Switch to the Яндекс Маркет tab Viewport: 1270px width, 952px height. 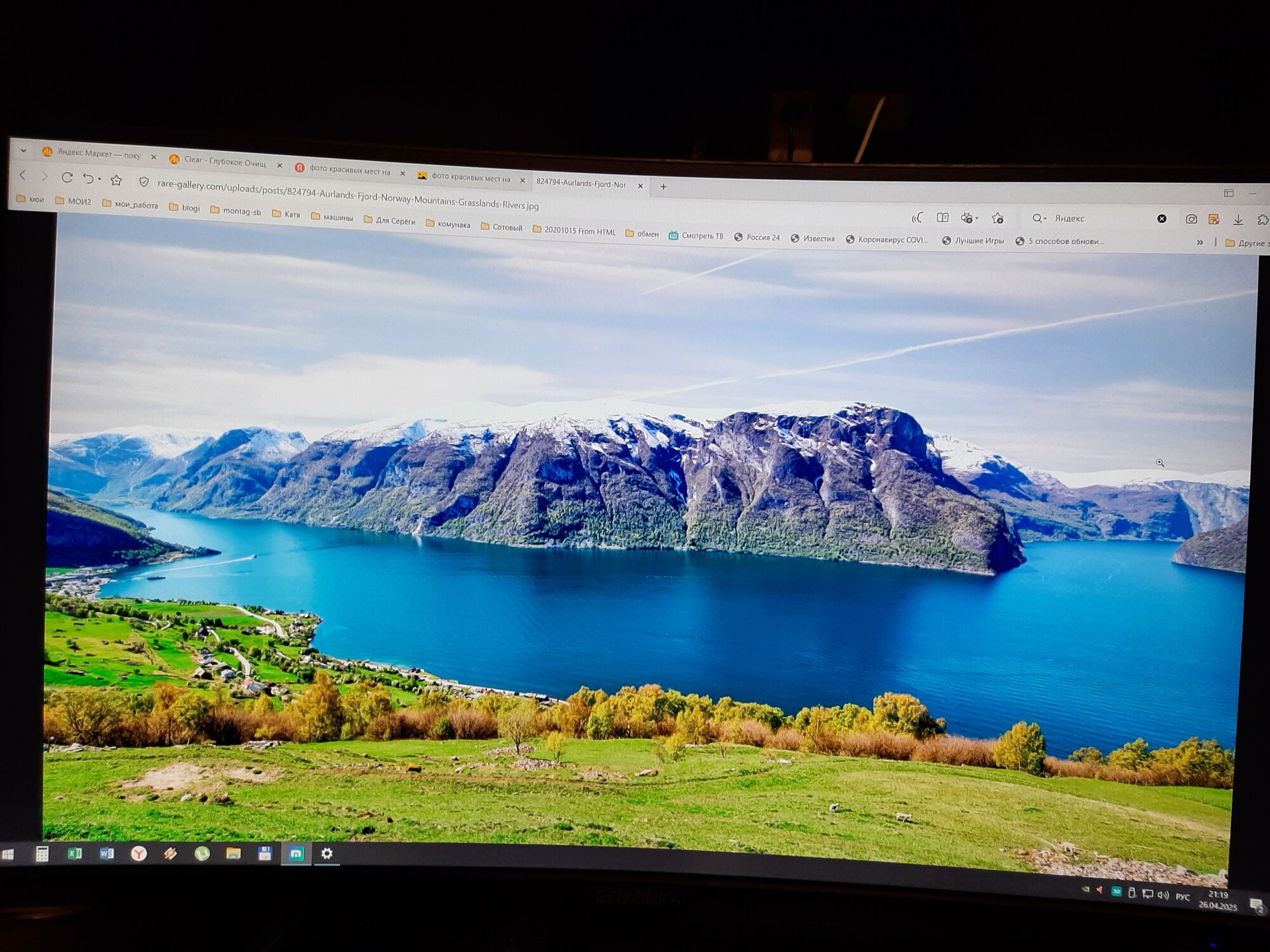[x=92, y=154]
